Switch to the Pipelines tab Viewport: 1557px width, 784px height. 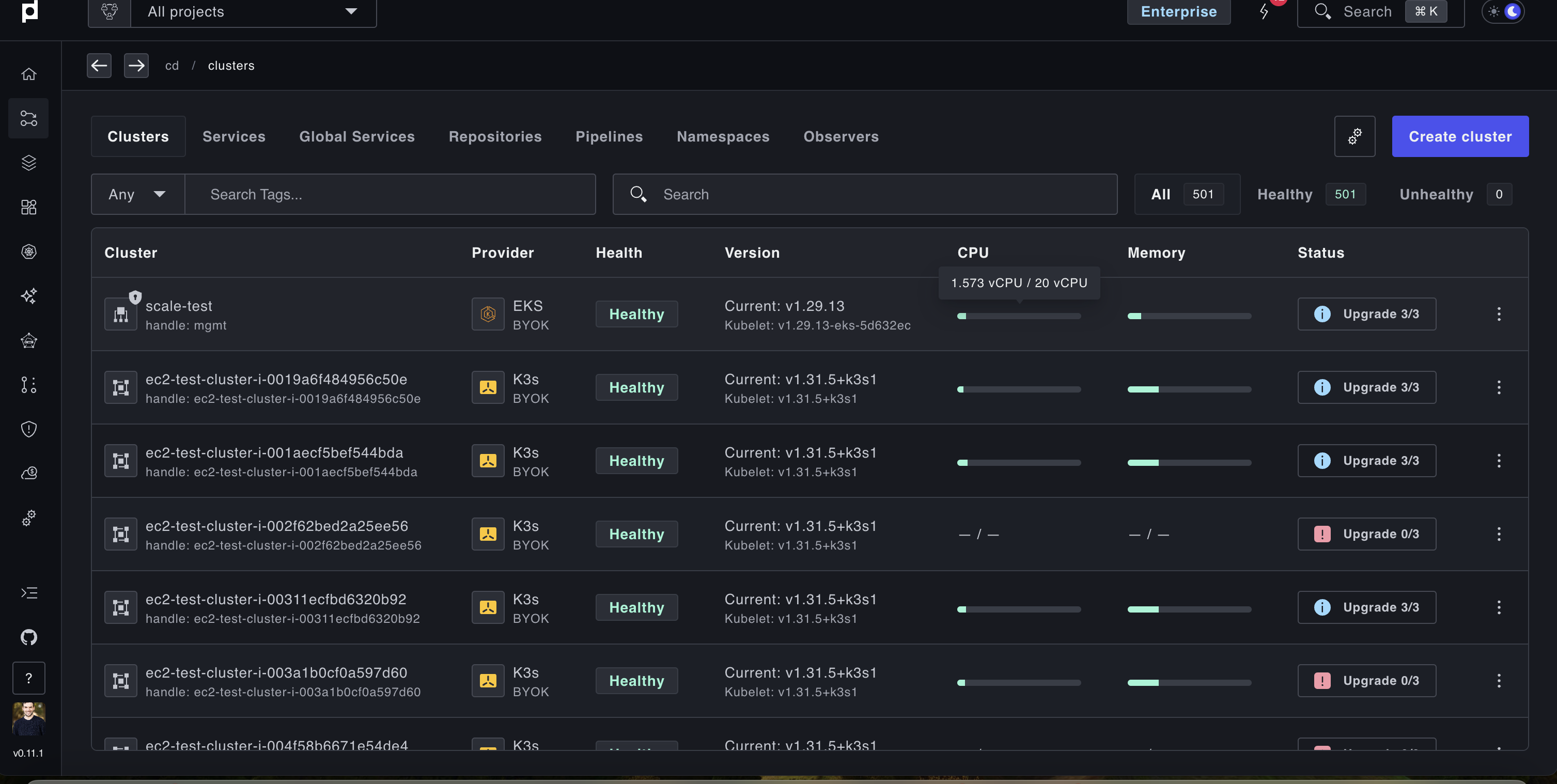609,137
